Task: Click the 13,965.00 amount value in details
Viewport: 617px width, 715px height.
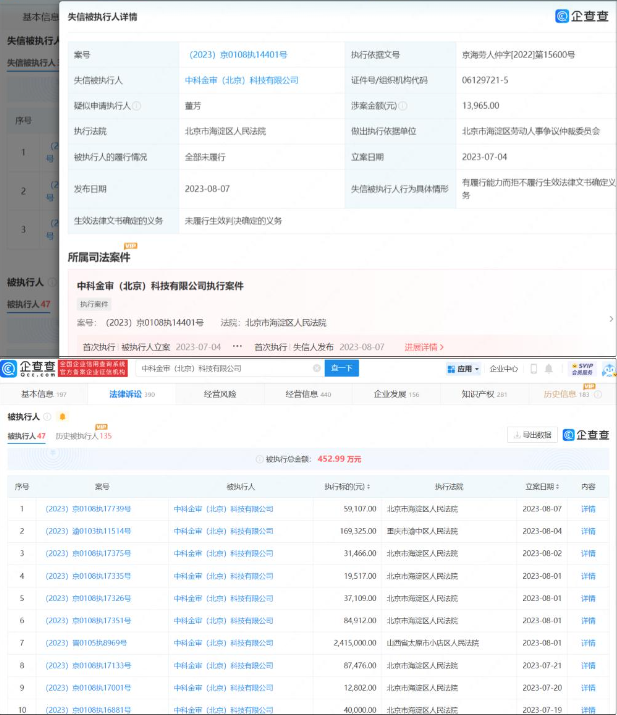Action: (x=481, y=106)
